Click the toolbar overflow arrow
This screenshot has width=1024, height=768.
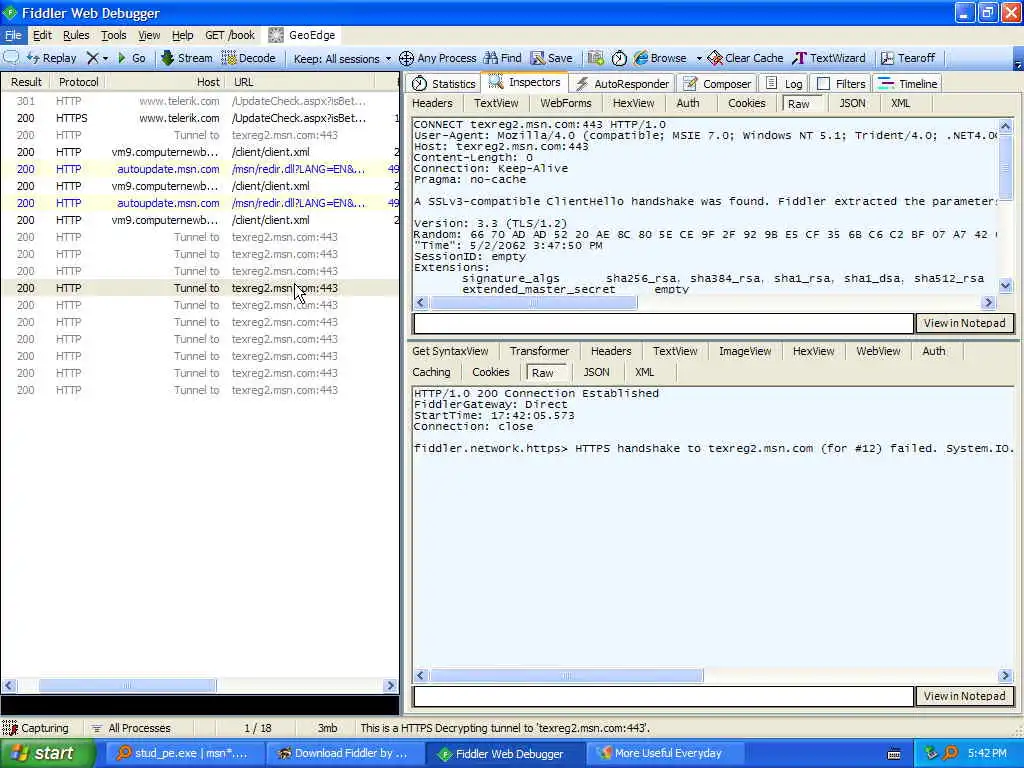coord(1017,63)
